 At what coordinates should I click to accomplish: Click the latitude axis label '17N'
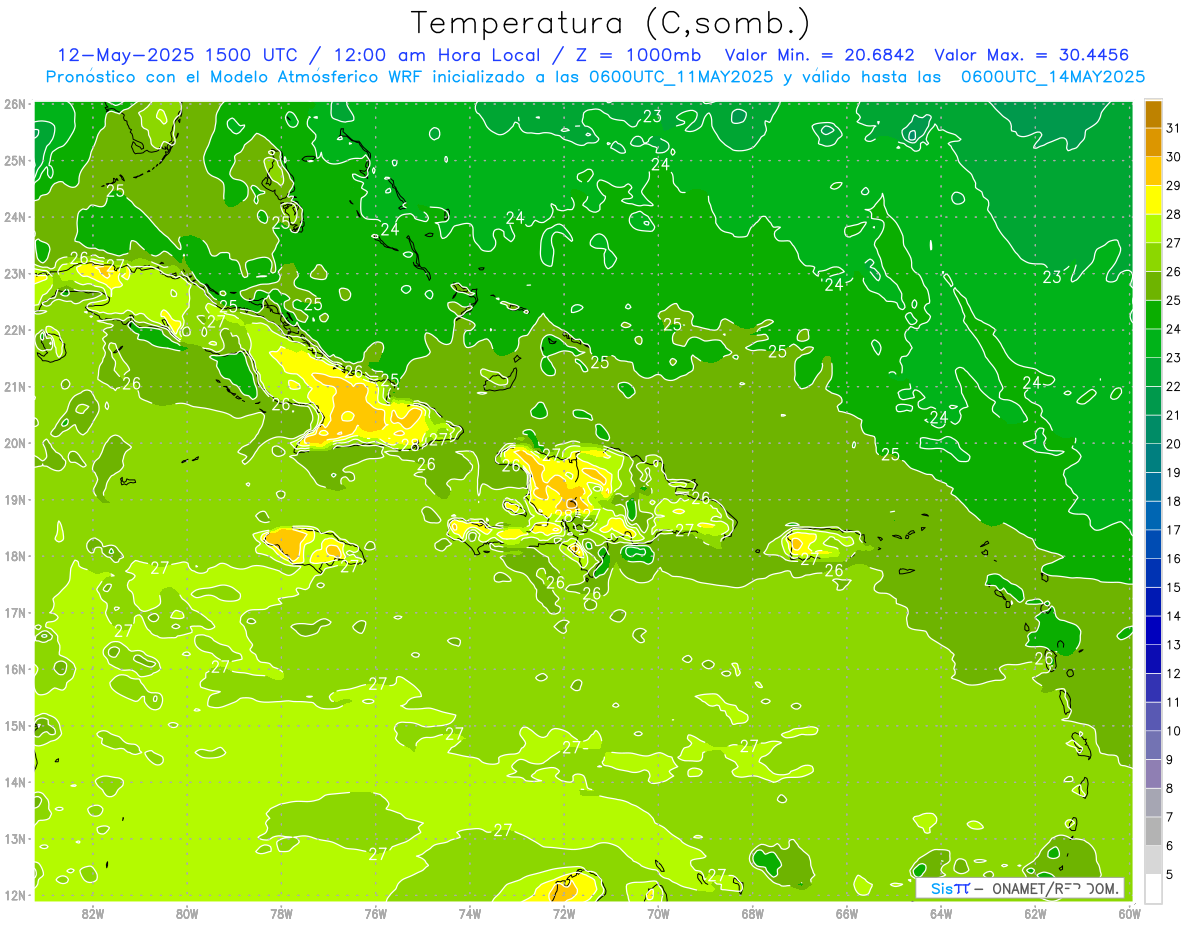(x=15, y=613)
